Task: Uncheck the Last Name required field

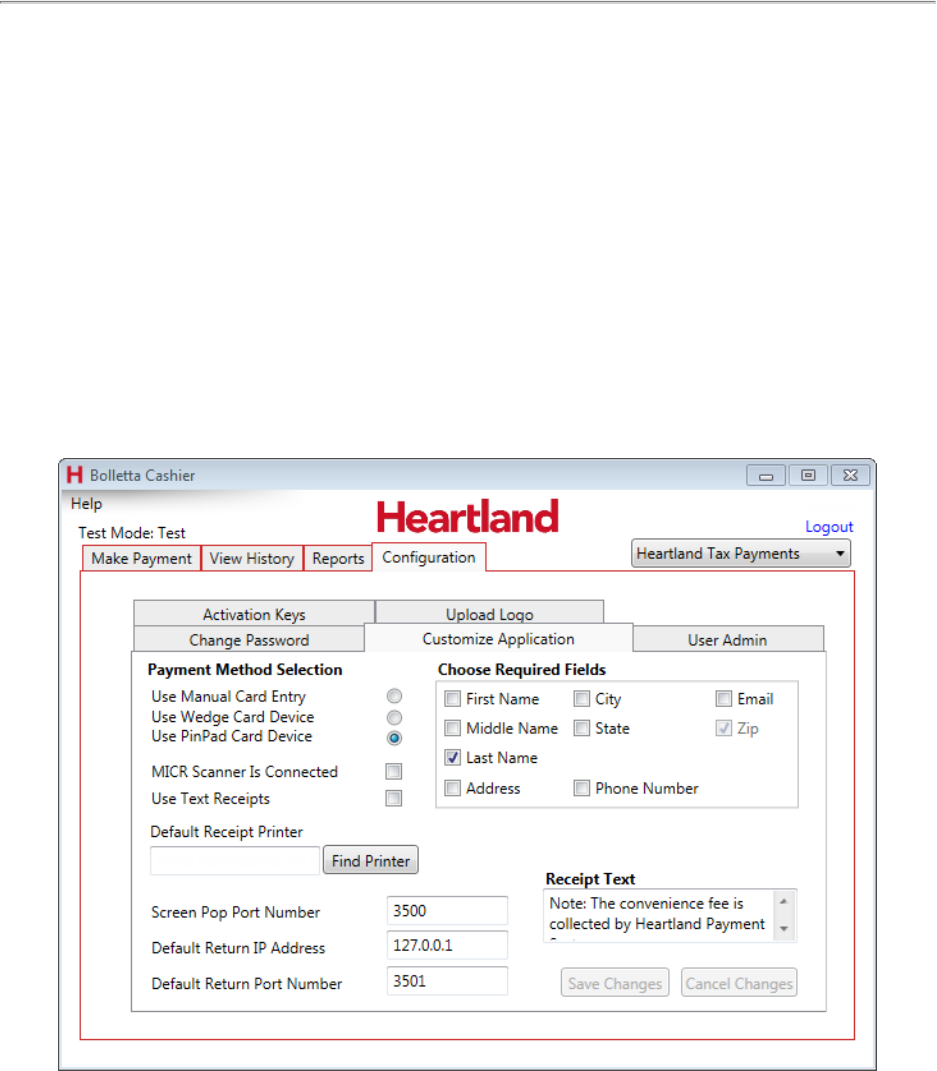Action: (452, 757)
